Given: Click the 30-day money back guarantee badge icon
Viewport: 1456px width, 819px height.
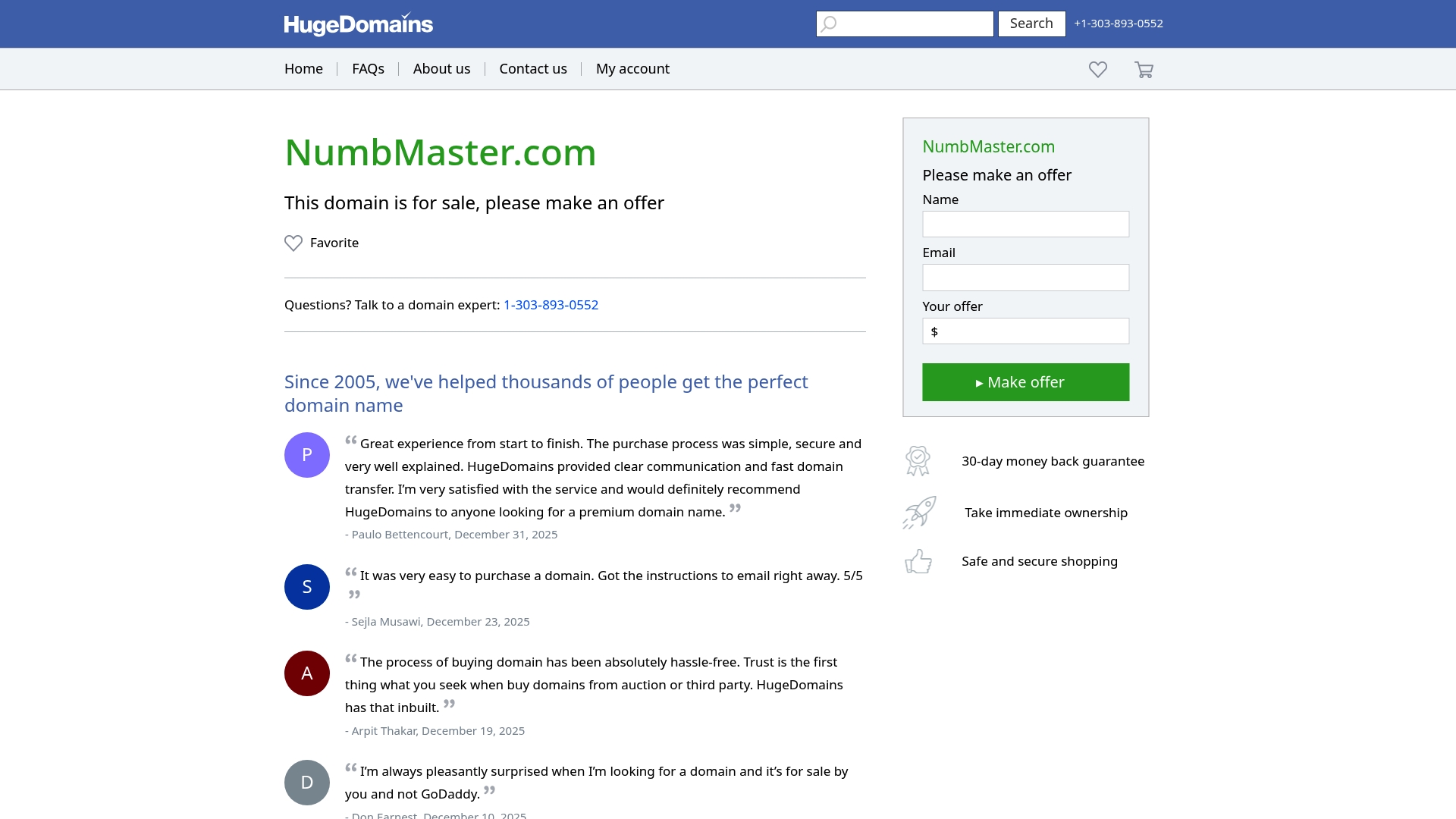Looking at the screenshot, I should coord(918,460).
